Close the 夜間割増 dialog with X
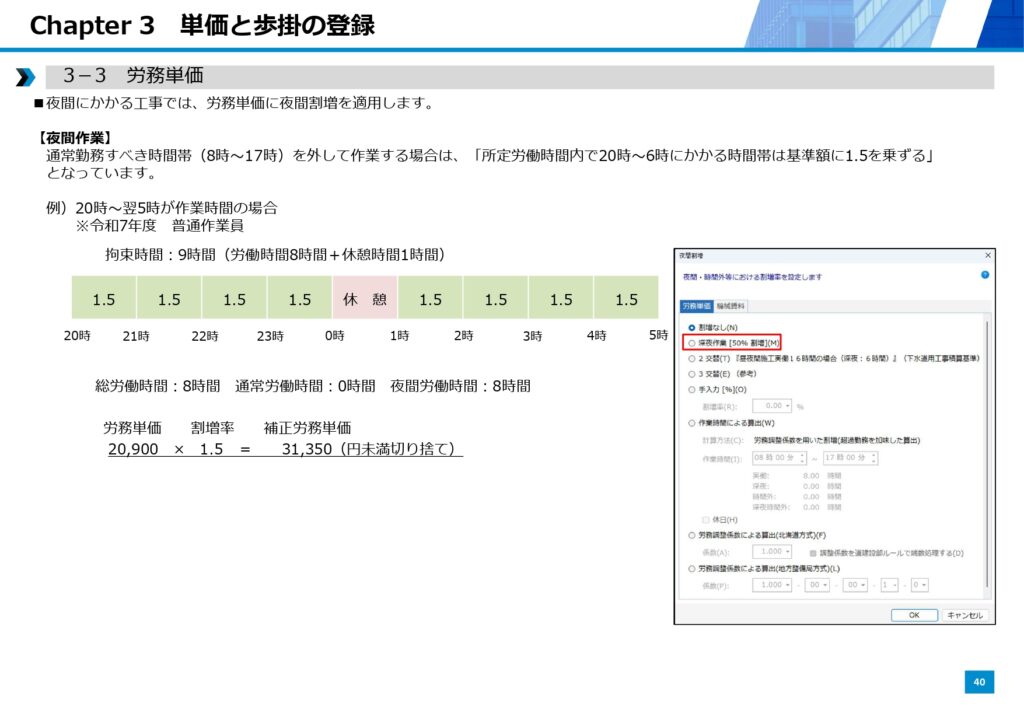Viewport: 1024px width, 724px height. pos(987,256)
